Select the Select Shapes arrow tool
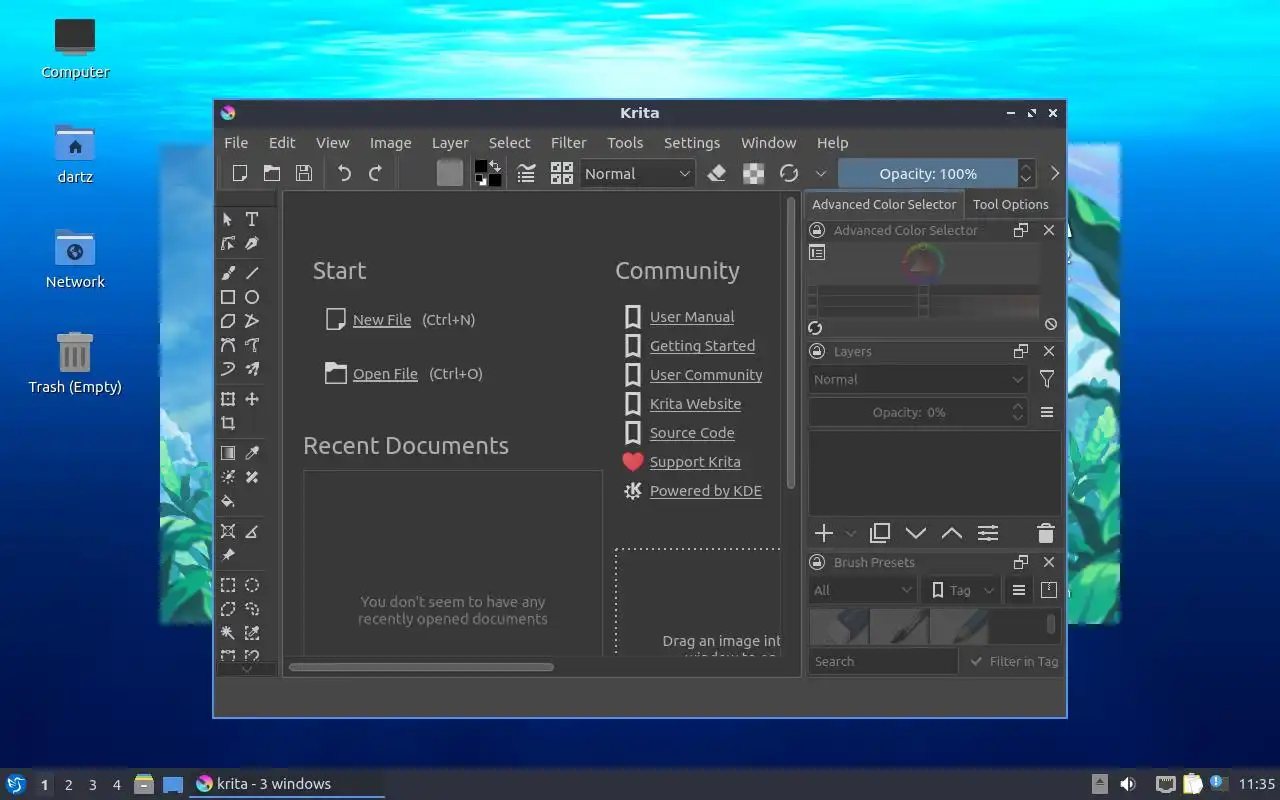Viewport: 1280px width, 800px height. point(228,219)
